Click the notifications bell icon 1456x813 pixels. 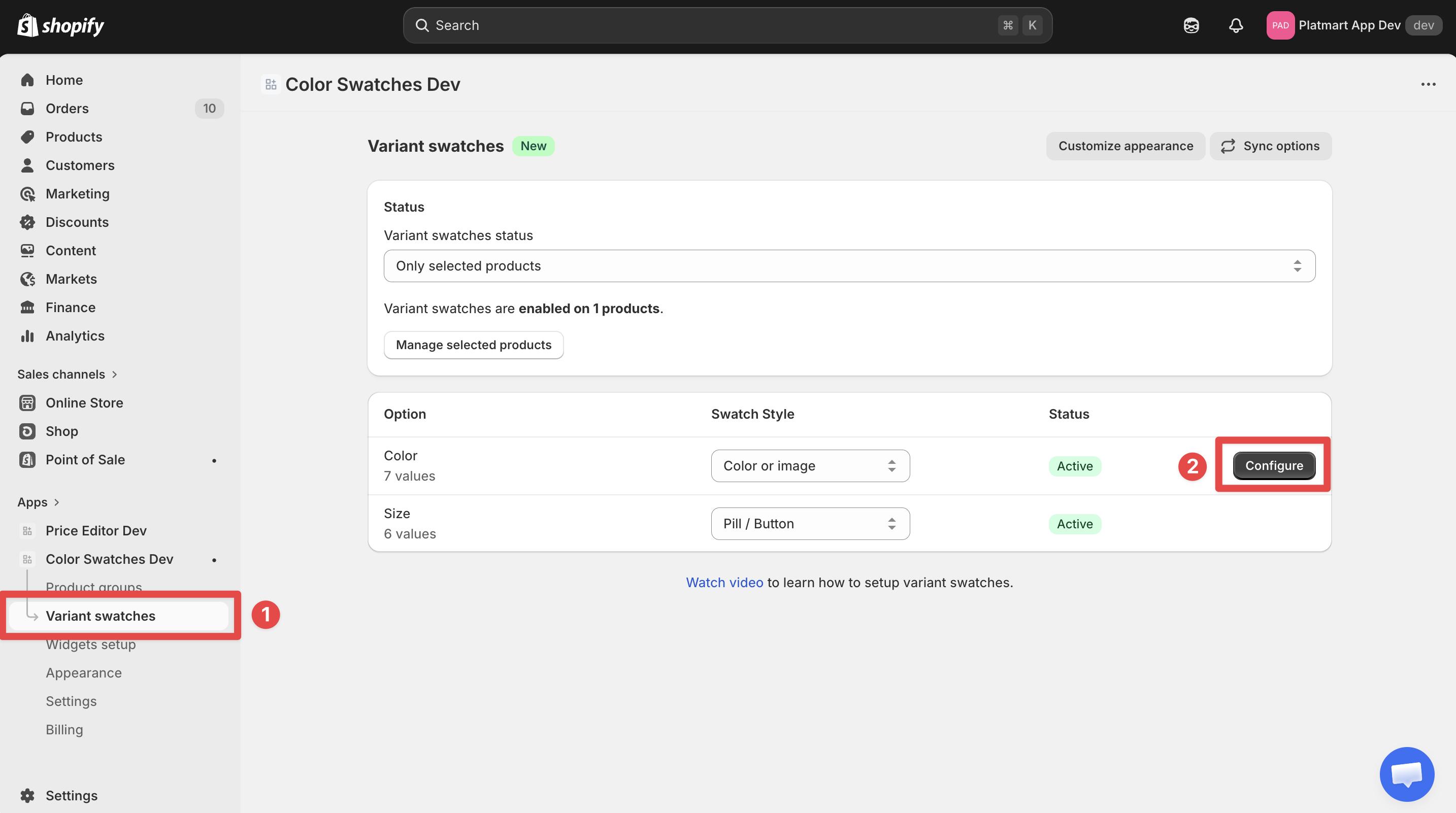click(x=1236, y=25)
